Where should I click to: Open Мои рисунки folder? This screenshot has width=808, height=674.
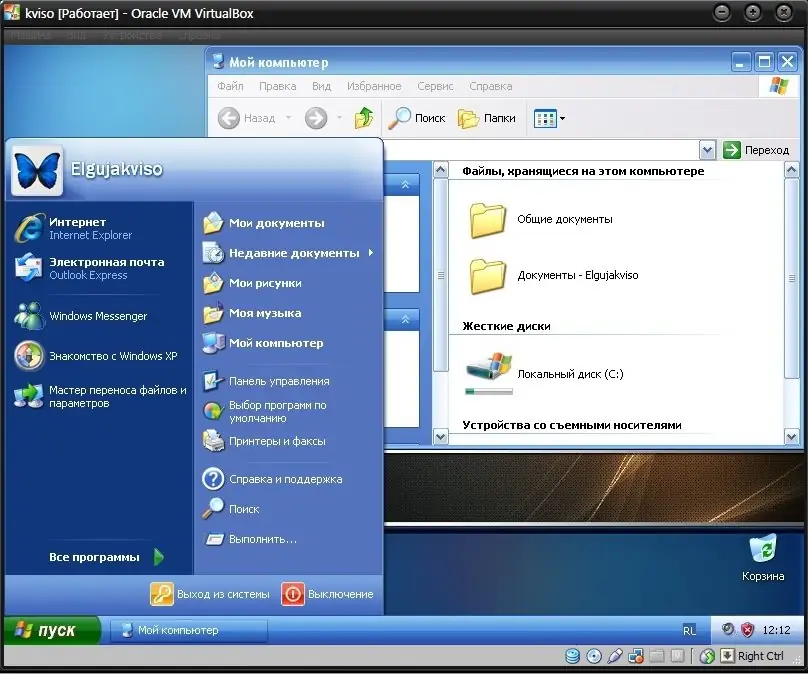point(252,283)
